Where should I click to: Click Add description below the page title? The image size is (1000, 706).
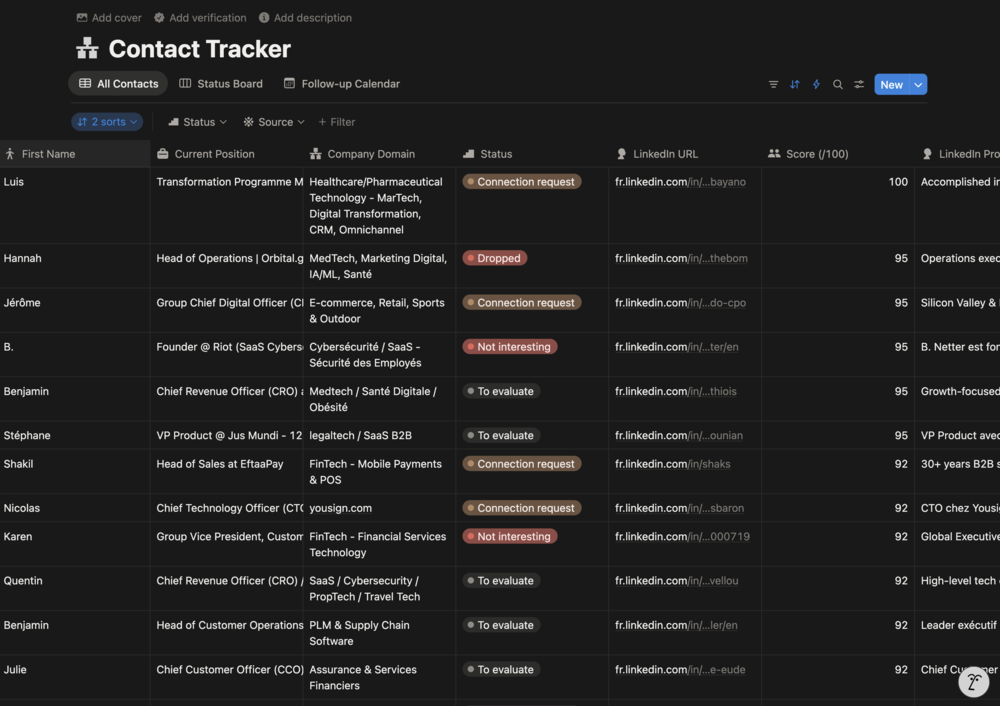point(305,17)
